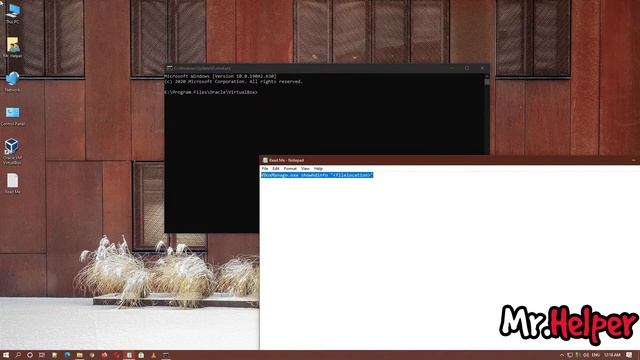The image size is (640, 360).
Task: Click Command Prompt title bar icon
Action: pos(169,68)
